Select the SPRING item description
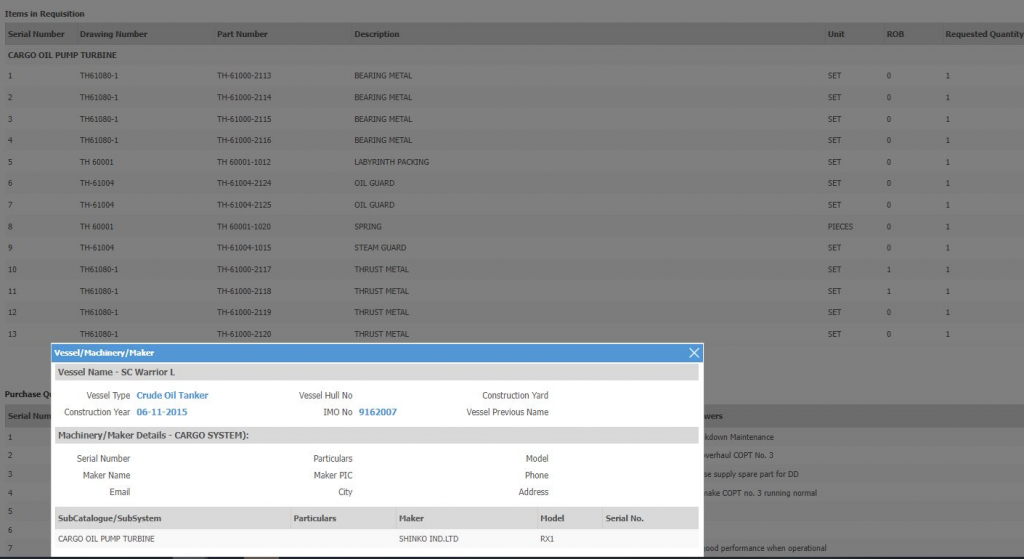The width and height of the screenshot is (1024, 559). [x=367, y=227]
